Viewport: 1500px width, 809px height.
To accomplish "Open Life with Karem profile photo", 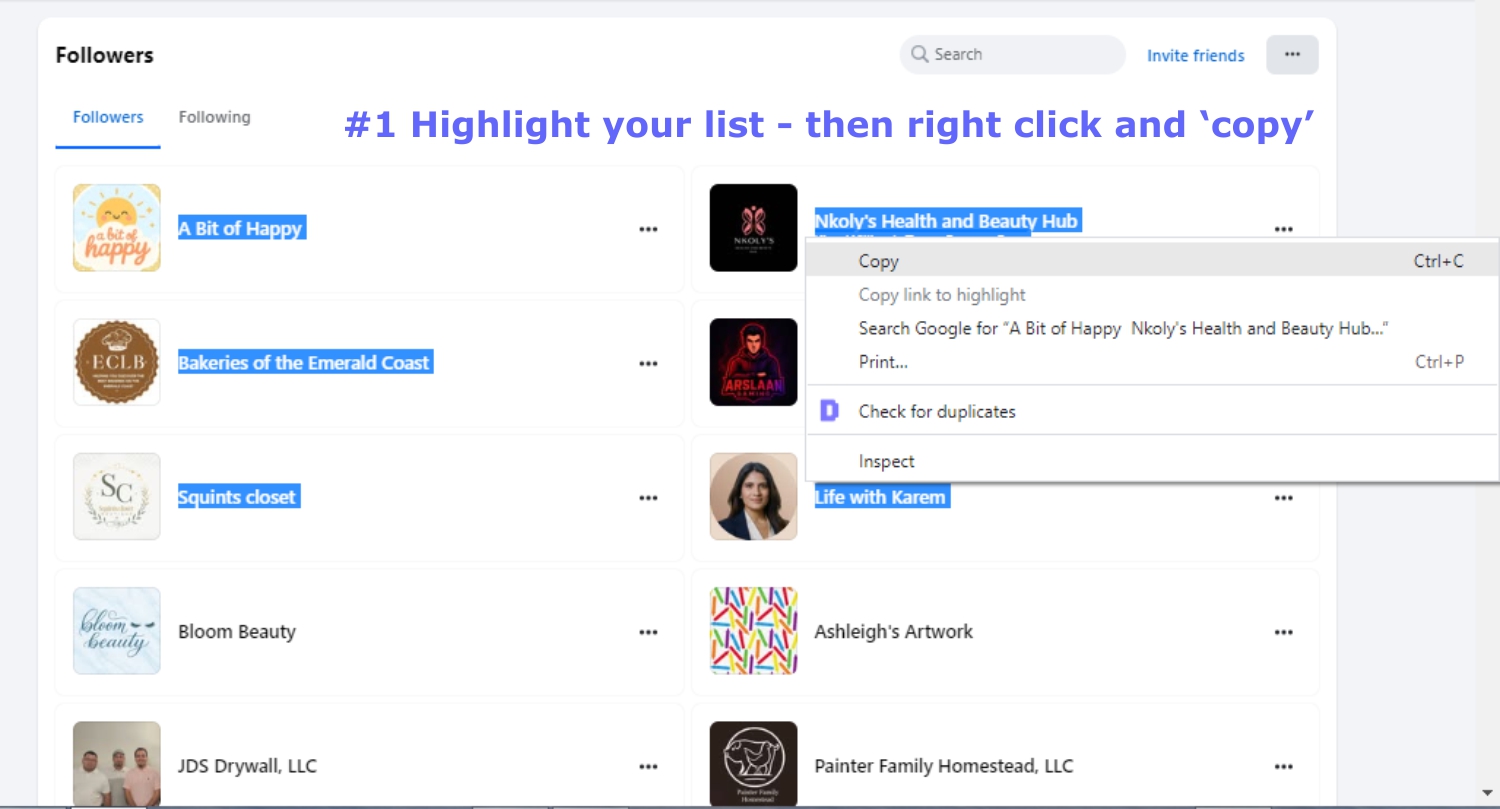I will point(753,497).
